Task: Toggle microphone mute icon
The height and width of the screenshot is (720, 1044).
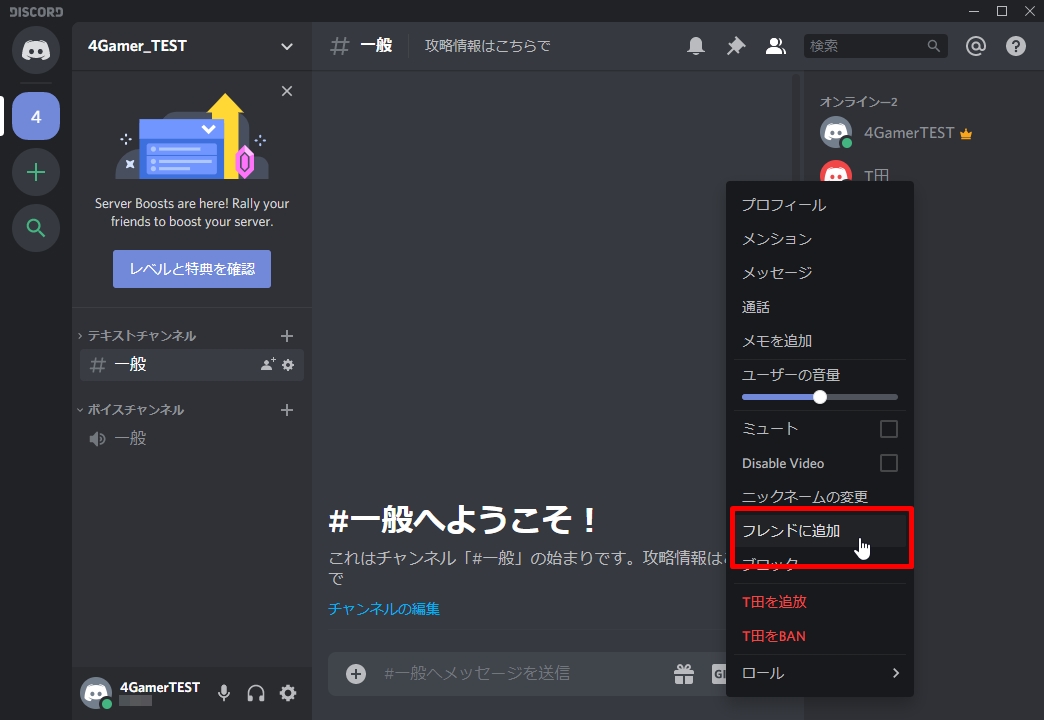Action: [224, 693]
